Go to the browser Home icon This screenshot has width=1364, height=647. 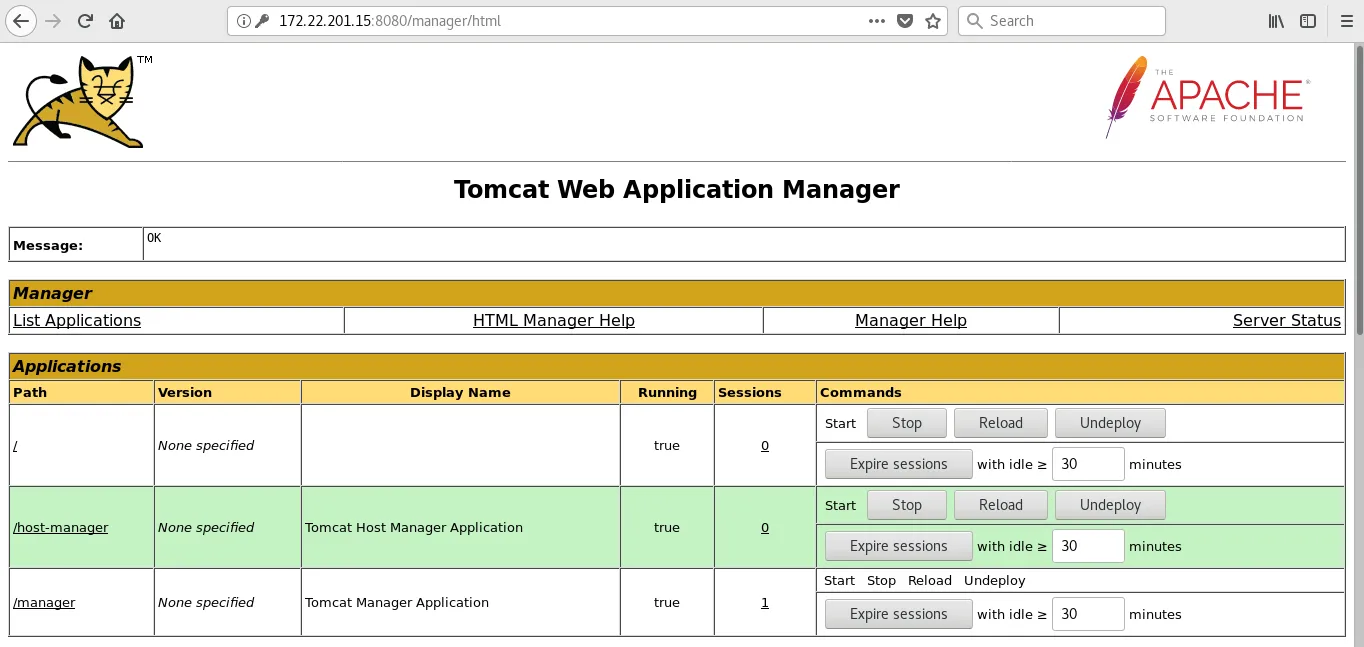117,21
